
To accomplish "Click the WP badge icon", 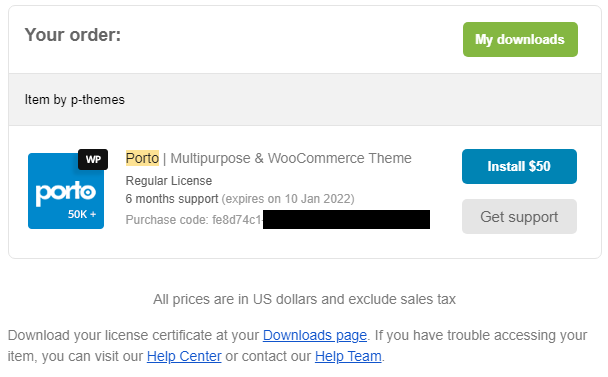I will [93, 159].
